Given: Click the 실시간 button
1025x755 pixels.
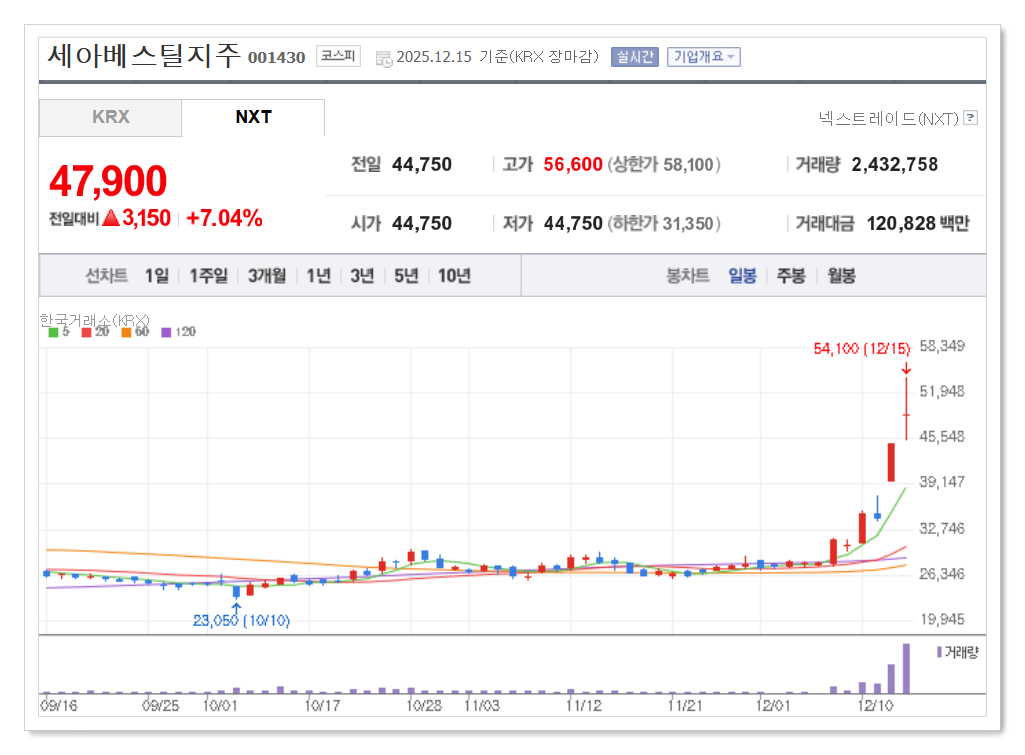Looking at the screenshot, I should [x=635, y=57].
